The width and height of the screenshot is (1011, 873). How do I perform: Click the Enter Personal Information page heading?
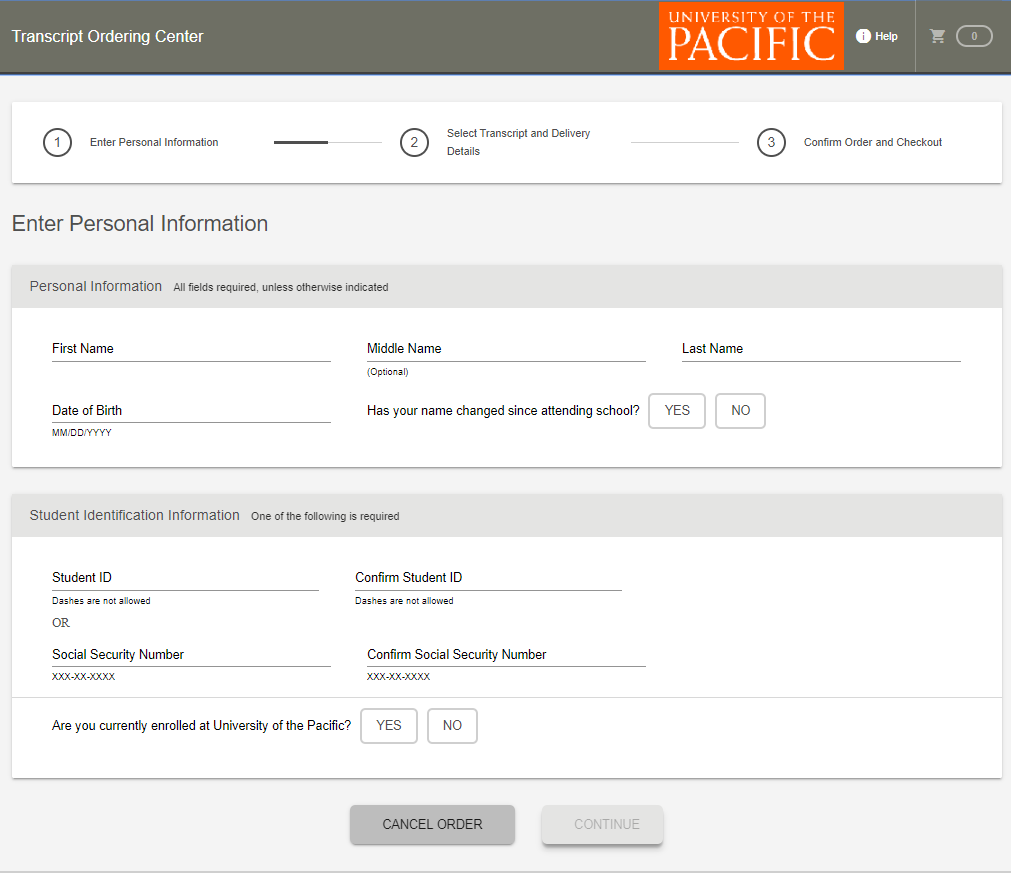[140, 224]
